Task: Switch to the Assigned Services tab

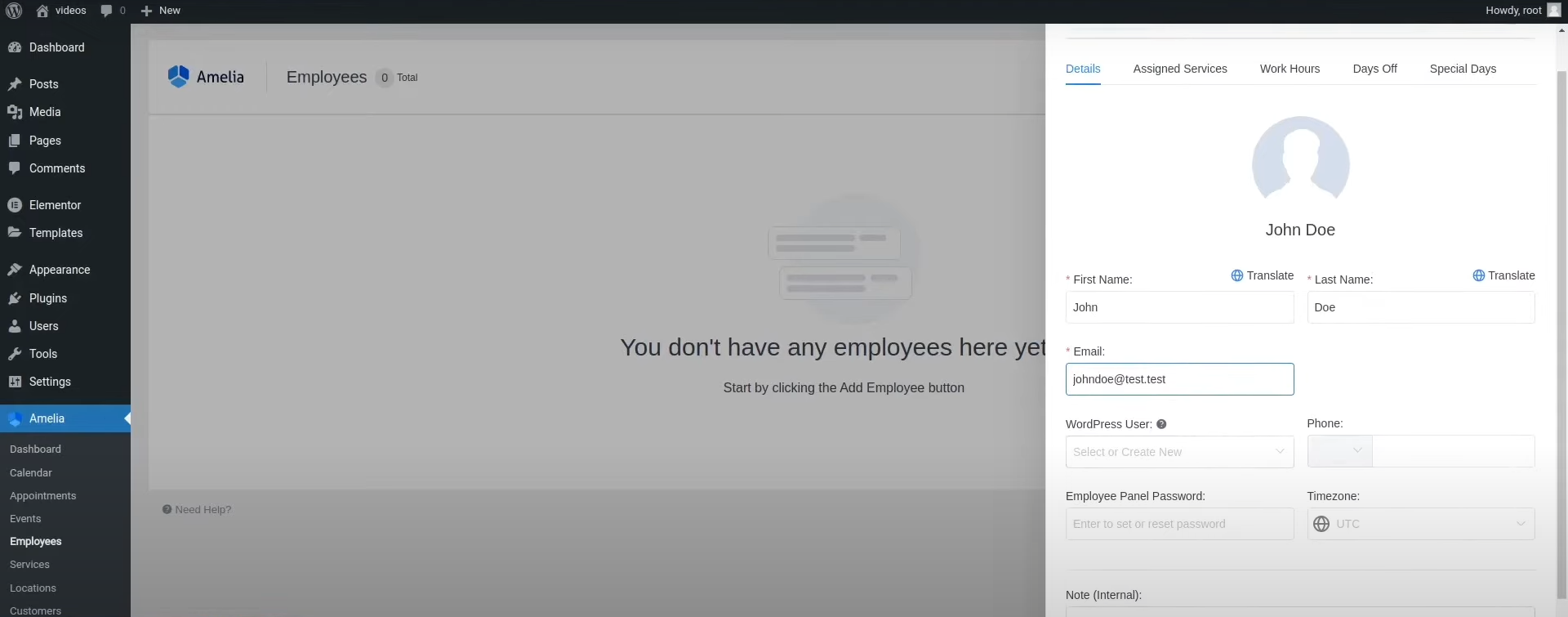Action: (1179, 69)
